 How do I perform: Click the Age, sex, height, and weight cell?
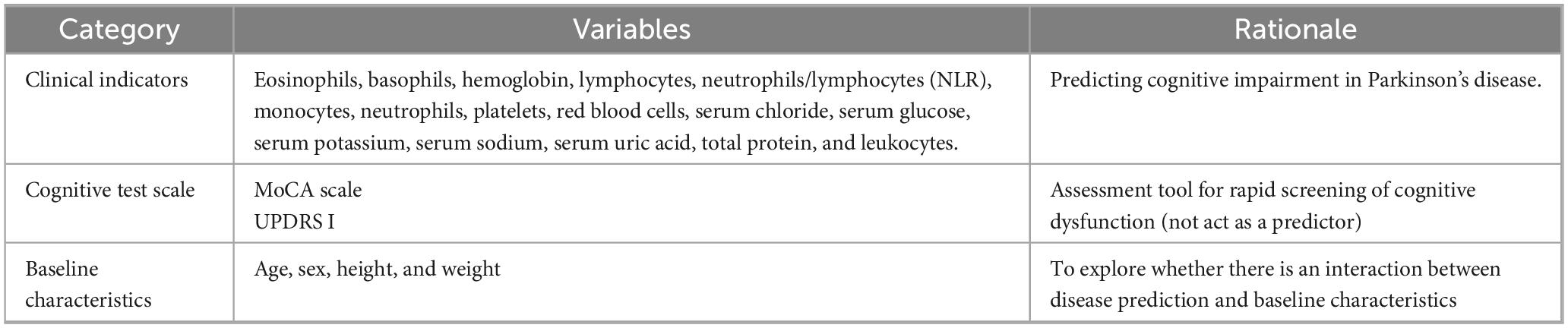click(x=377, y=269)
